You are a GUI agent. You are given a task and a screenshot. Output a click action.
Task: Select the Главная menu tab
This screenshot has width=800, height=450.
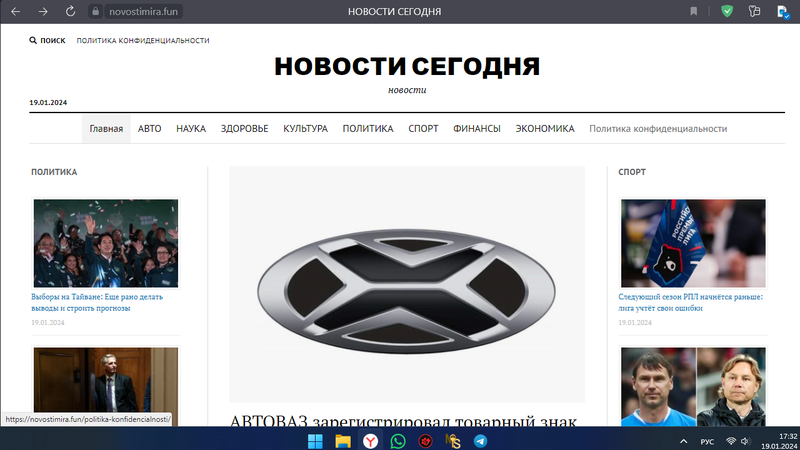coord(106,129)
